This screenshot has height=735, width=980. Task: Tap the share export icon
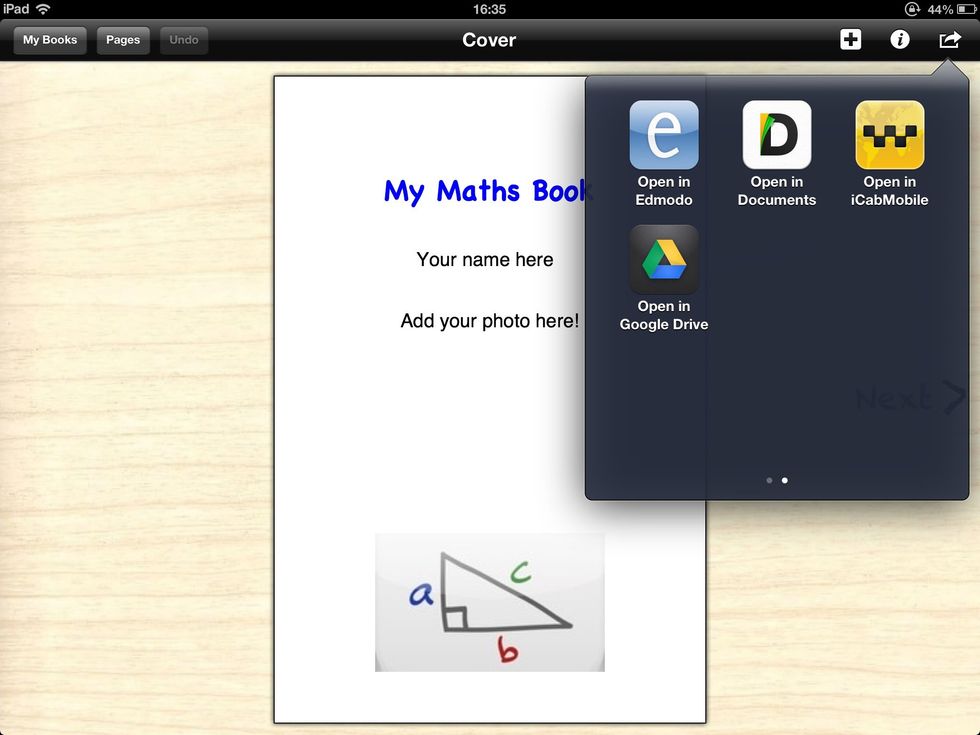[x=948, y=40]
